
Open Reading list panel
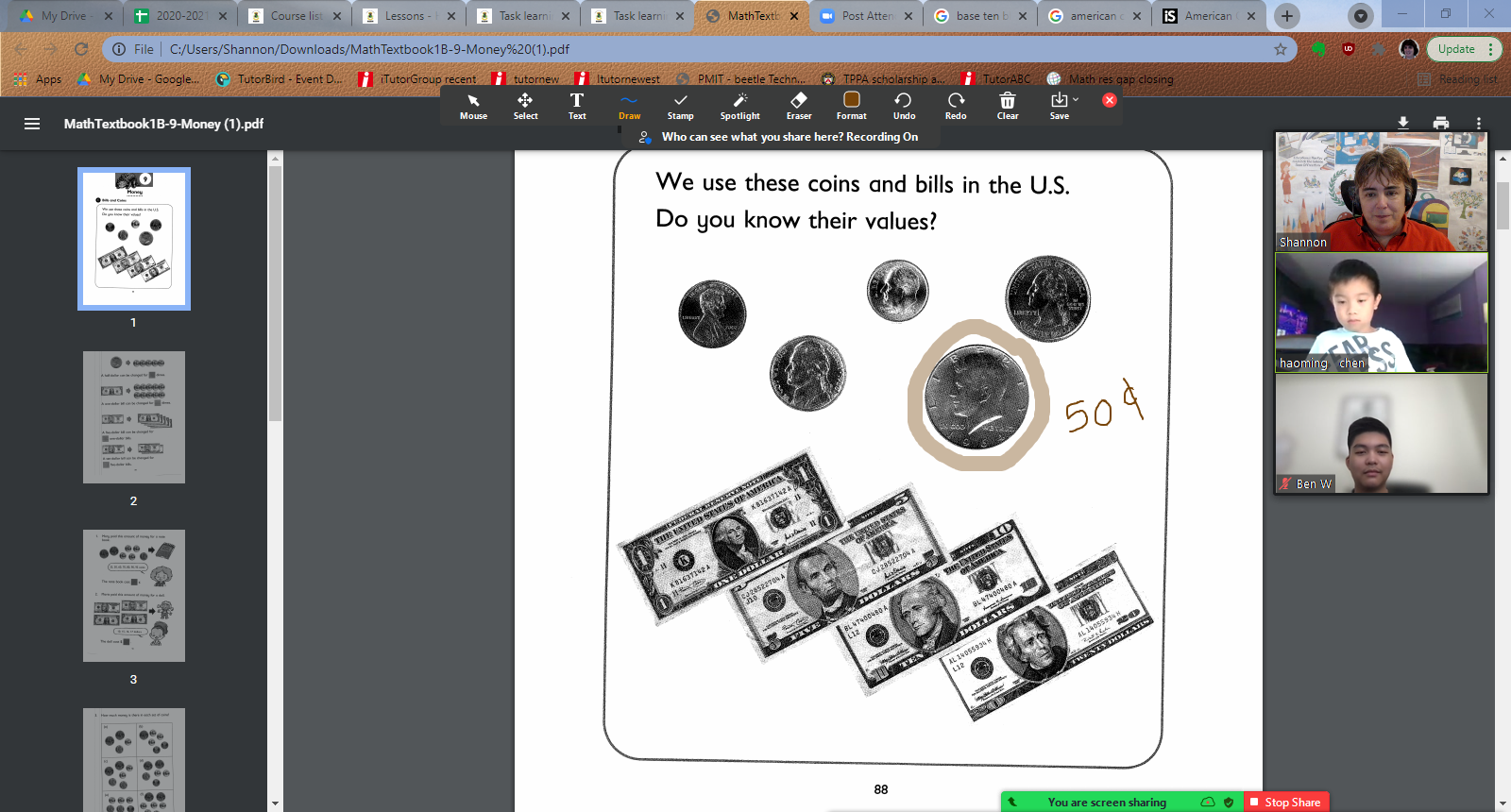point(1457,79)
